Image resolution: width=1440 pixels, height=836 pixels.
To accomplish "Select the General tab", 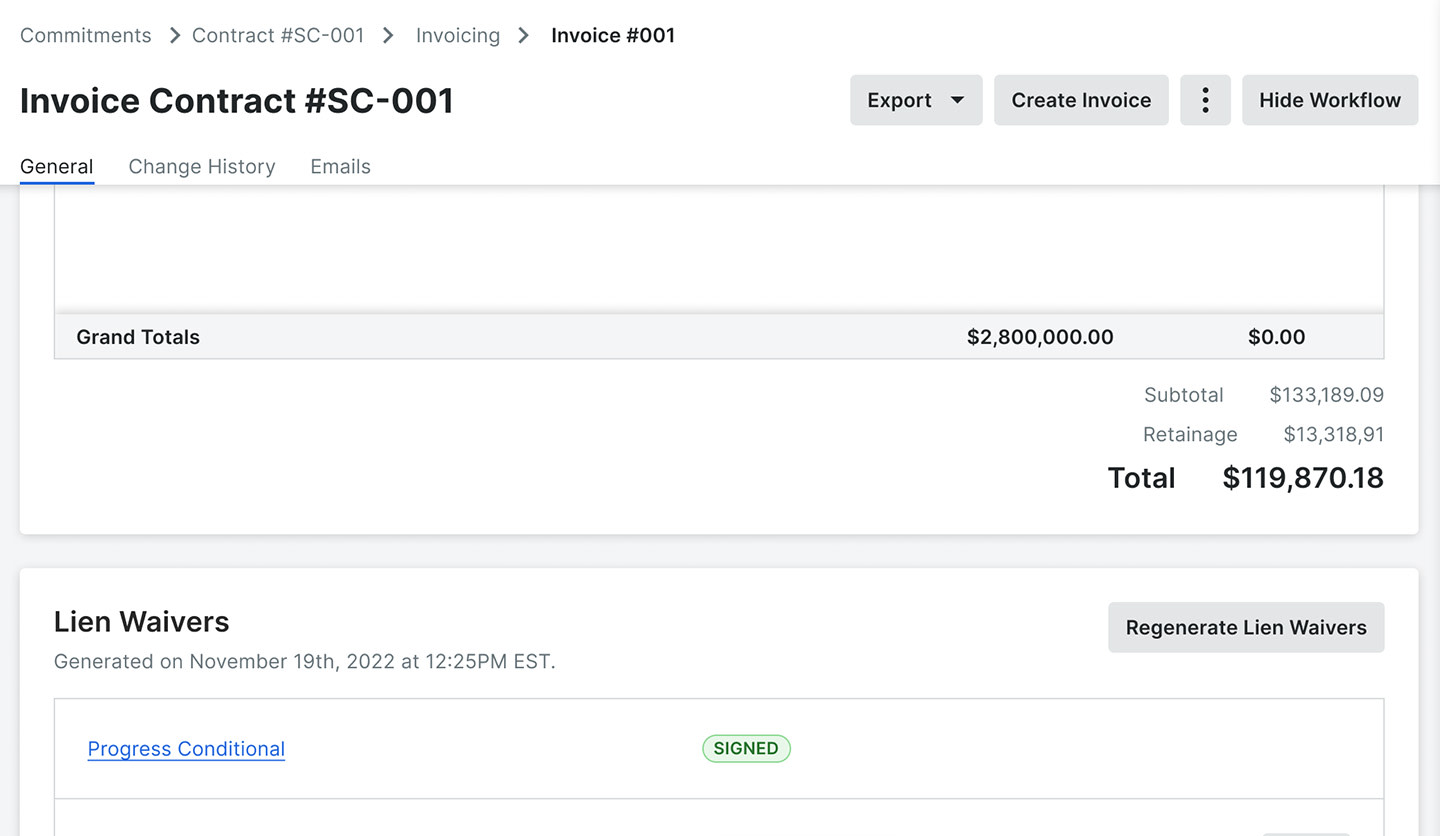I will click(57, 167).
